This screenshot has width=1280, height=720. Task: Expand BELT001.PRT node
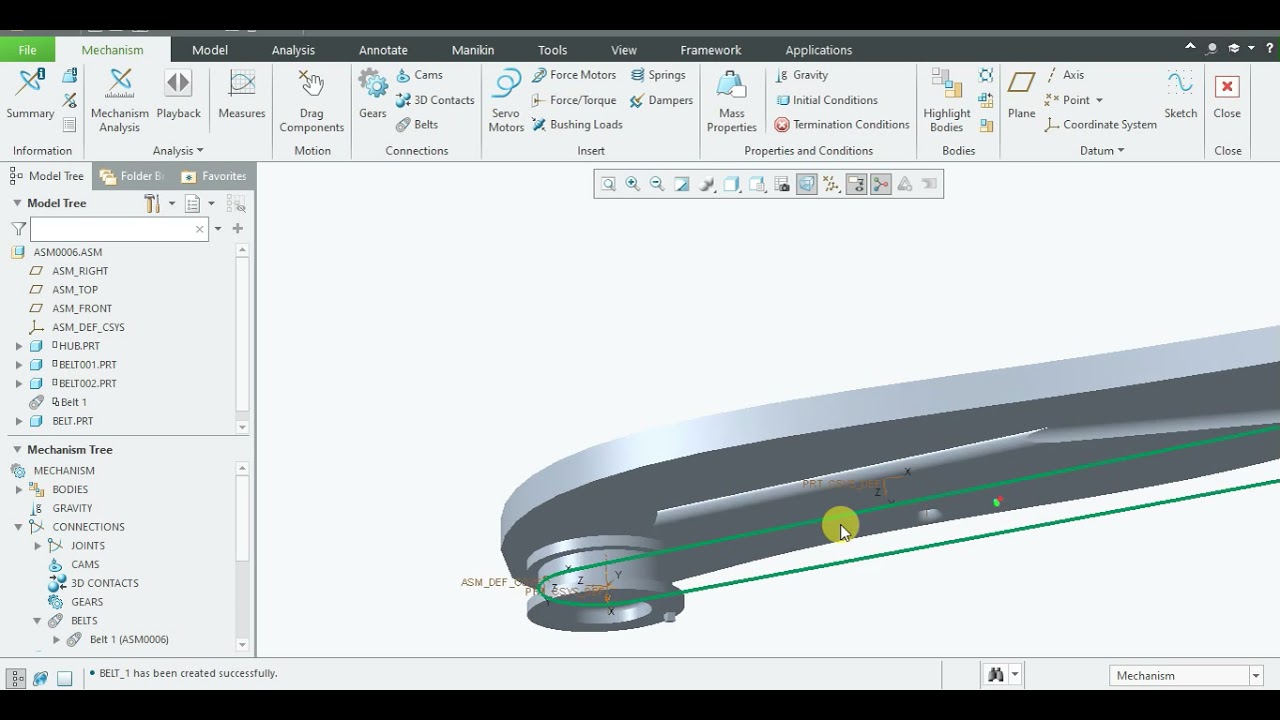pyautogui.click(x=19, y=365)
